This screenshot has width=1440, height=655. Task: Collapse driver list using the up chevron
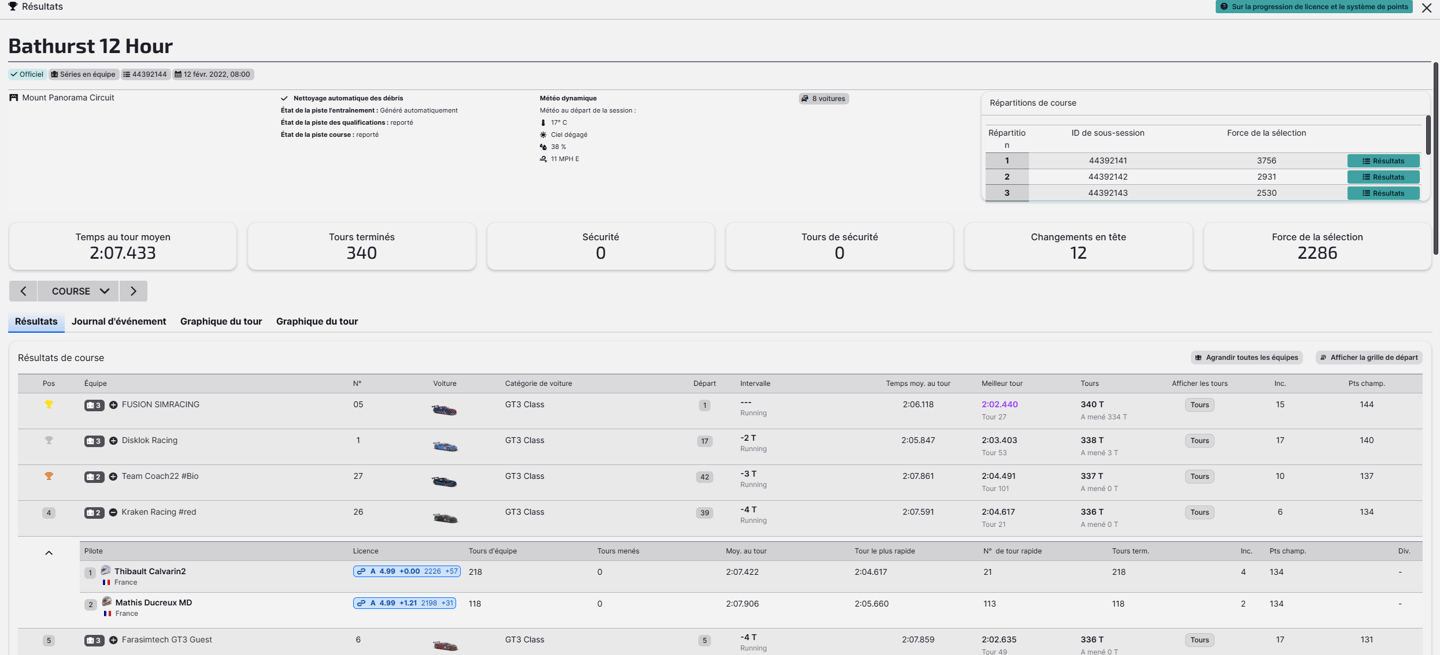tap(48, 553)
